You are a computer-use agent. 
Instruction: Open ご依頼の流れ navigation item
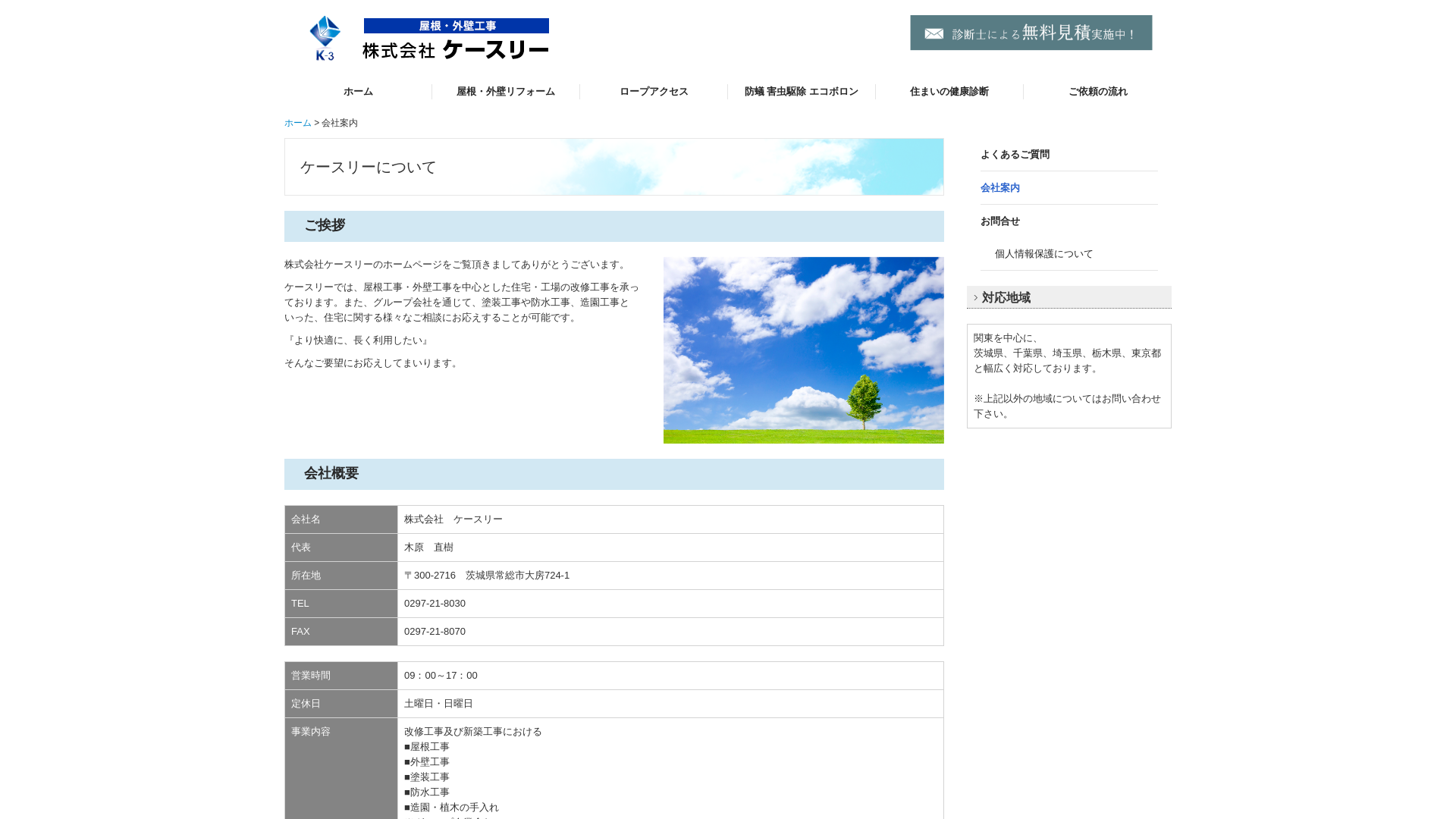[1097, 92]
